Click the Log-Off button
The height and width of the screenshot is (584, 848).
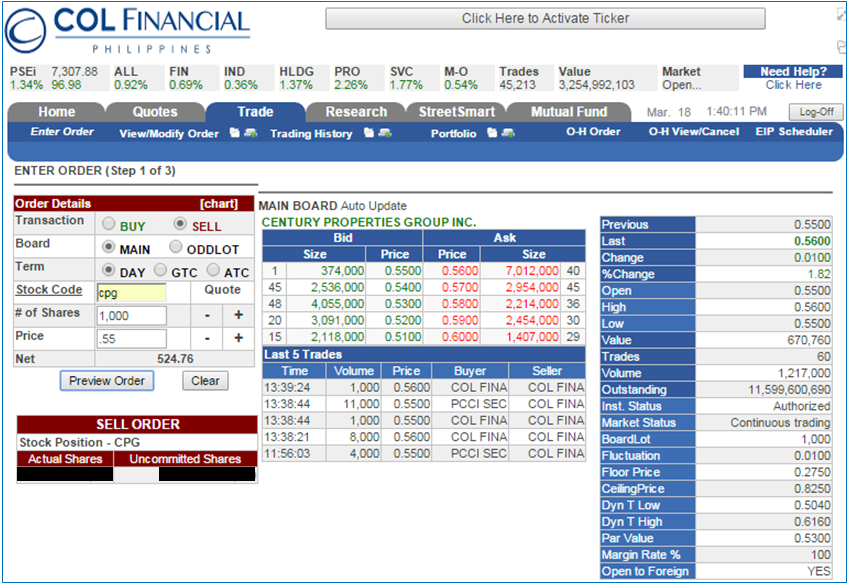click(x=816, y=112)
